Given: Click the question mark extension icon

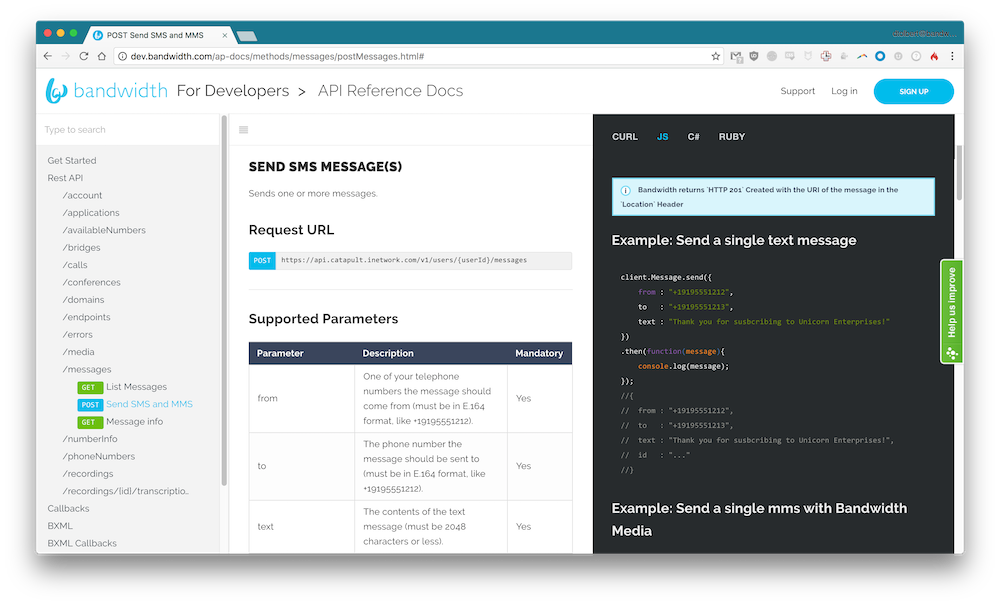Looking at the screenshot, I should pos(916,56).
